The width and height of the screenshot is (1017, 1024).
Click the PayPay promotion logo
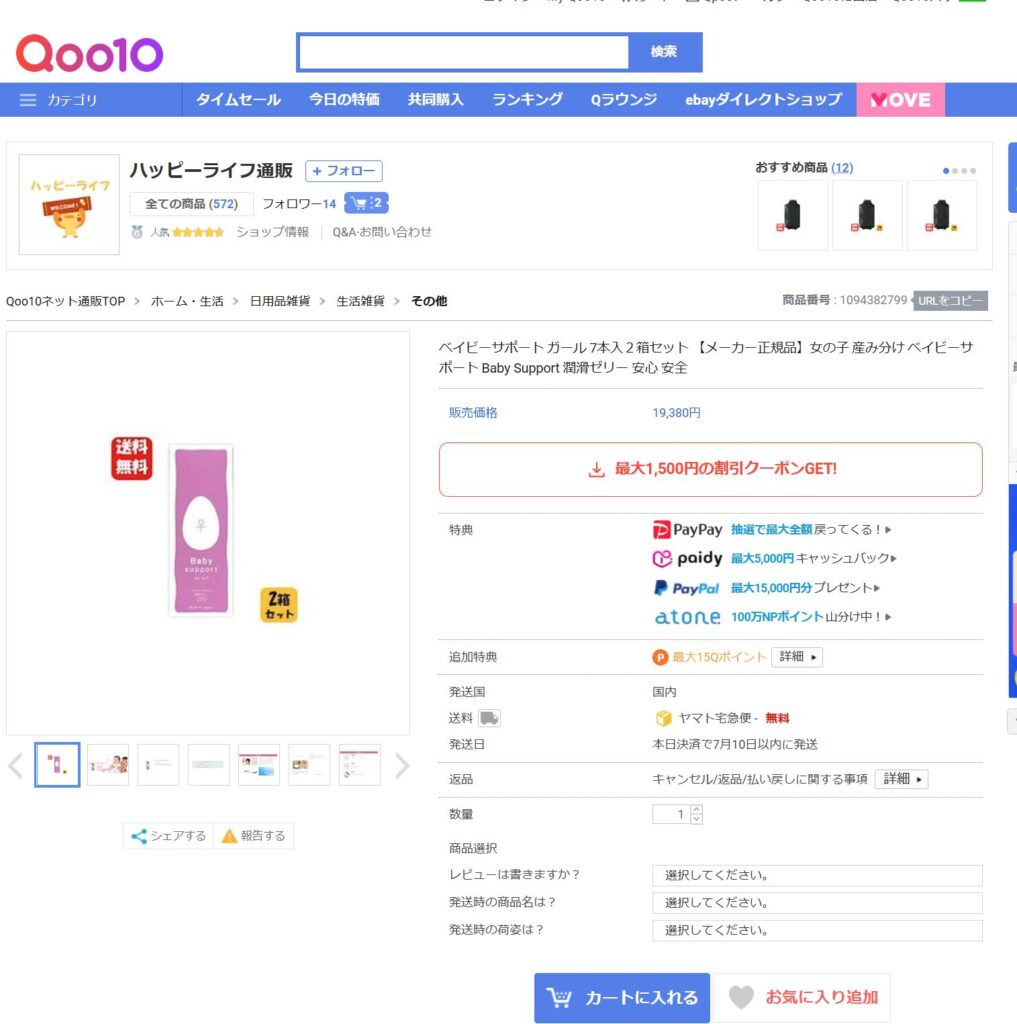coord(687,530)
